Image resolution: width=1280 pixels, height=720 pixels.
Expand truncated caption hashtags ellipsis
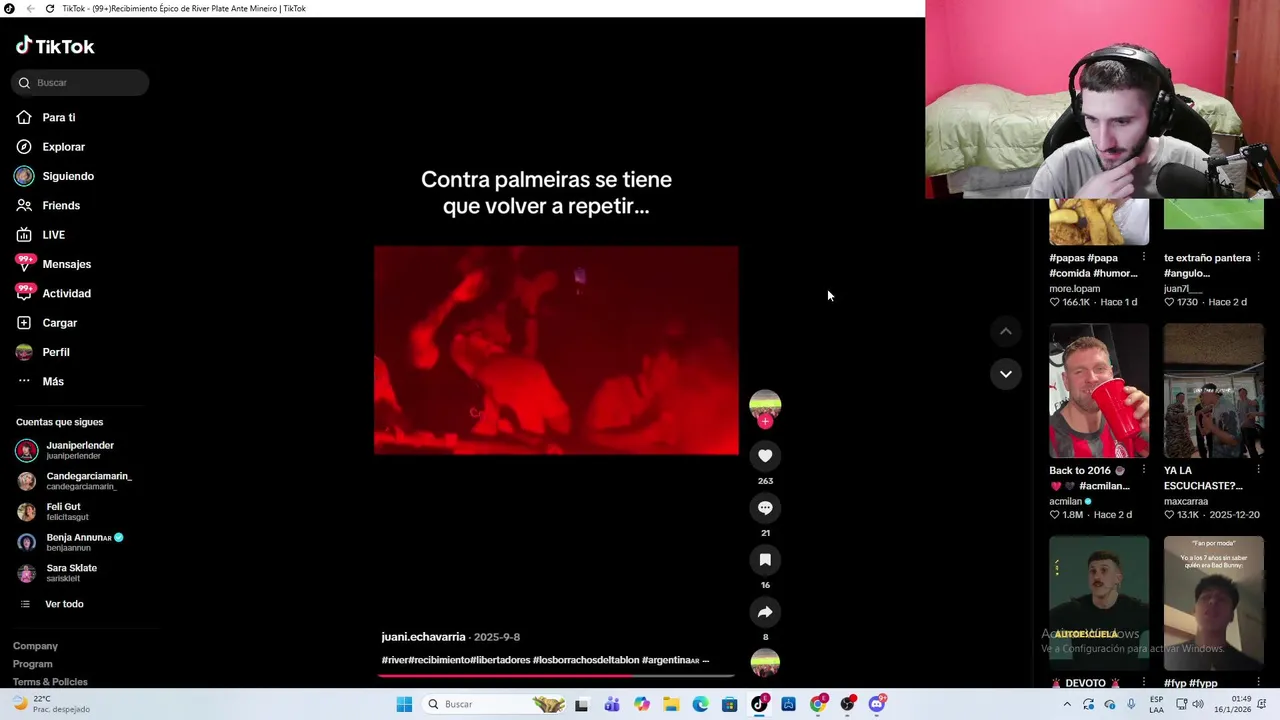tap(705, 660)
